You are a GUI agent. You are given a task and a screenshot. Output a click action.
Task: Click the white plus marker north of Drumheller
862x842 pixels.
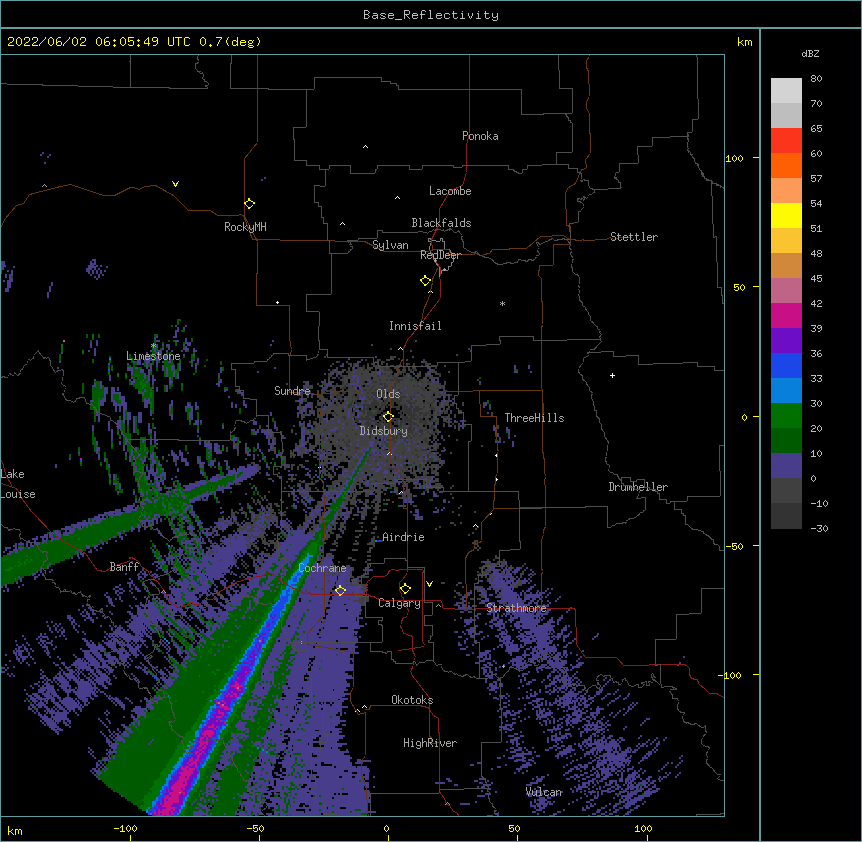pyautogui.click(x=612, y=376)
